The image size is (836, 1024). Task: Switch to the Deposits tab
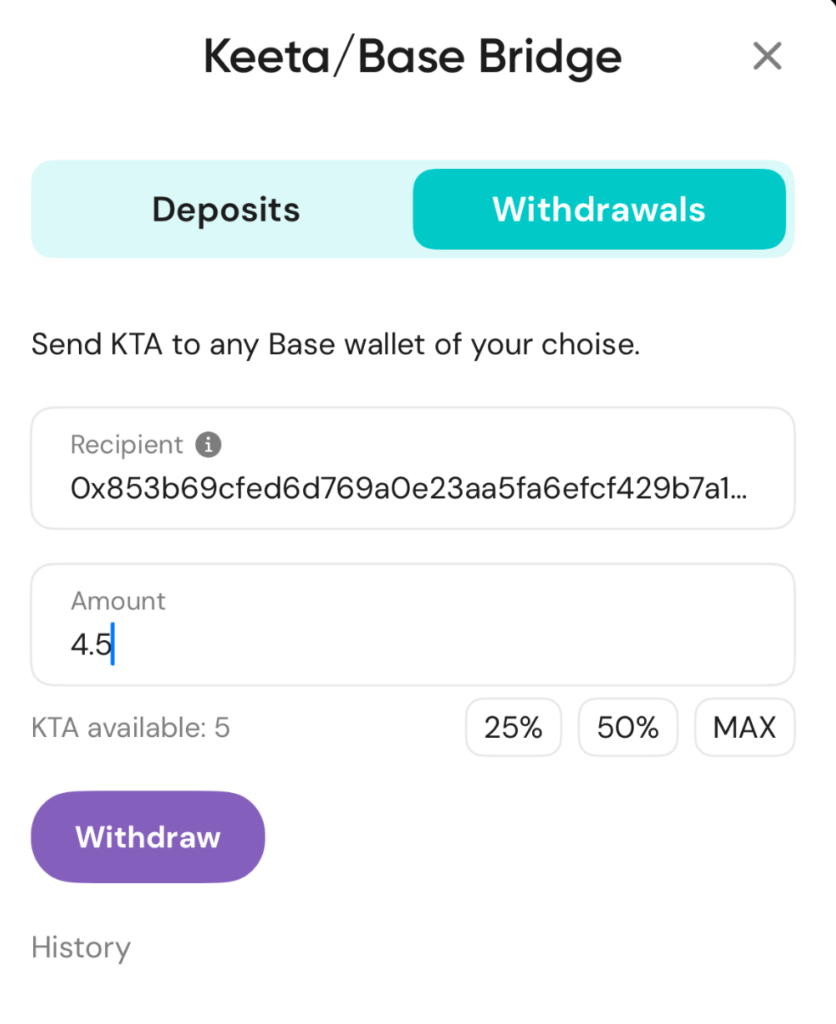point(226,210)
